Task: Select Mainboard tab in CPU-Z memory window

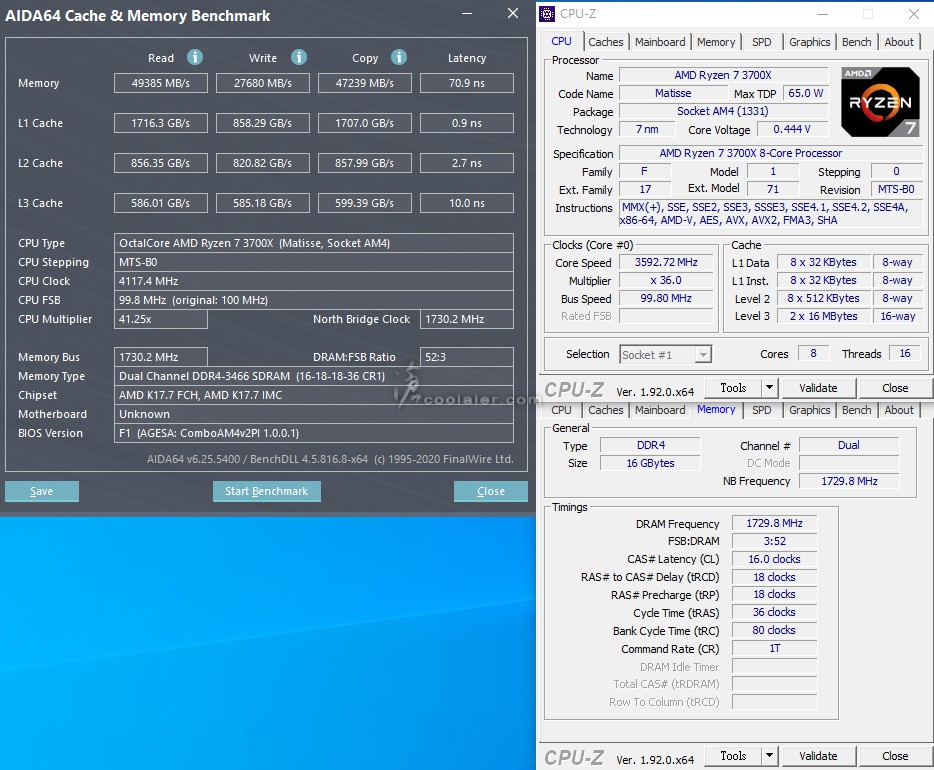Action: (x=660, y=410)
